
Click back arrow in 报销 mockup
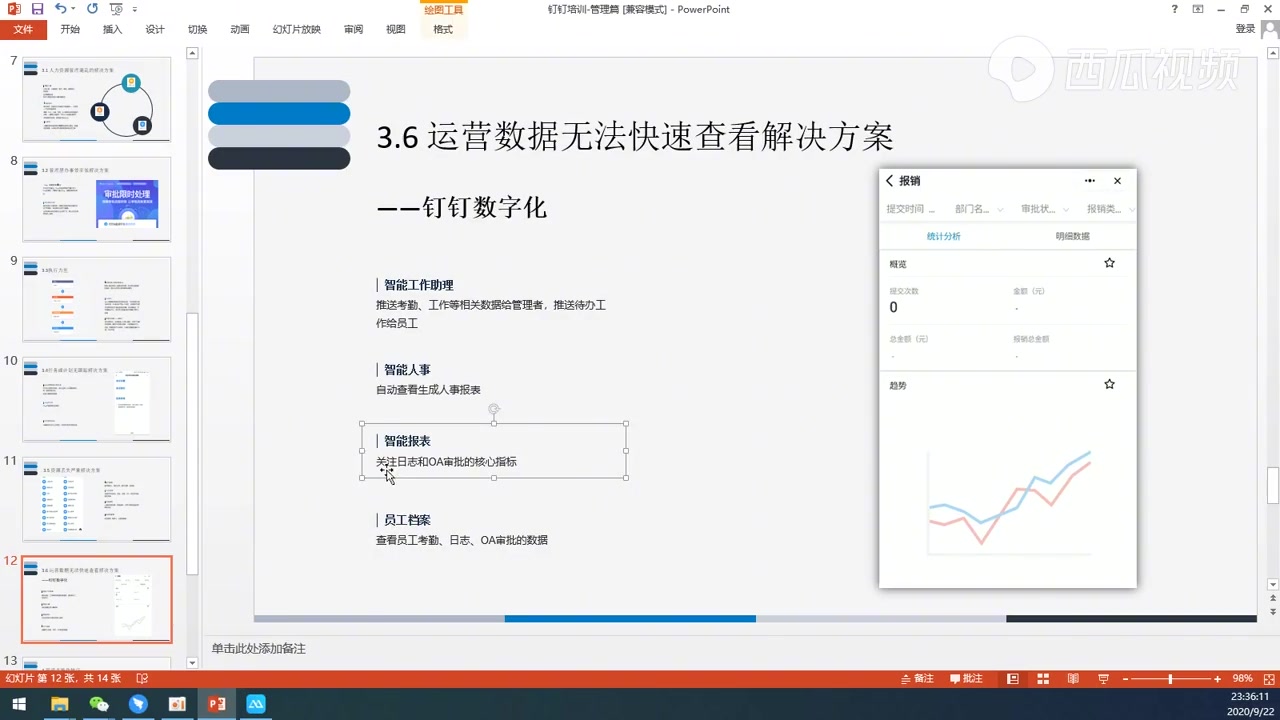889,181
